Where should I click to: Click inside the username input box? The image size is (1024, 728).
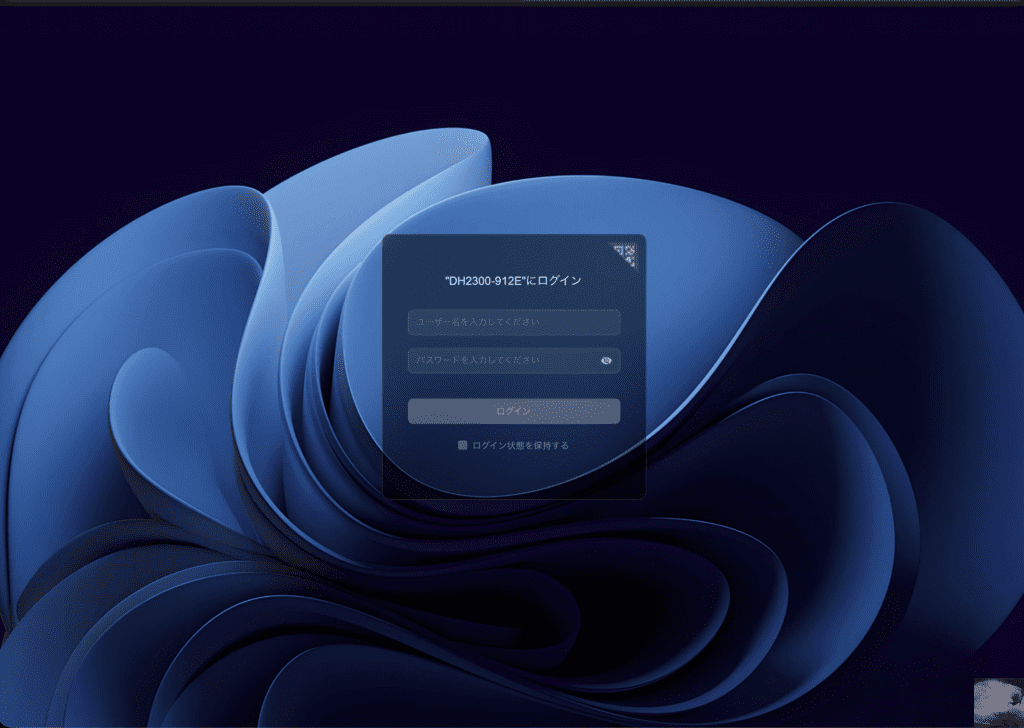point(513,323)
